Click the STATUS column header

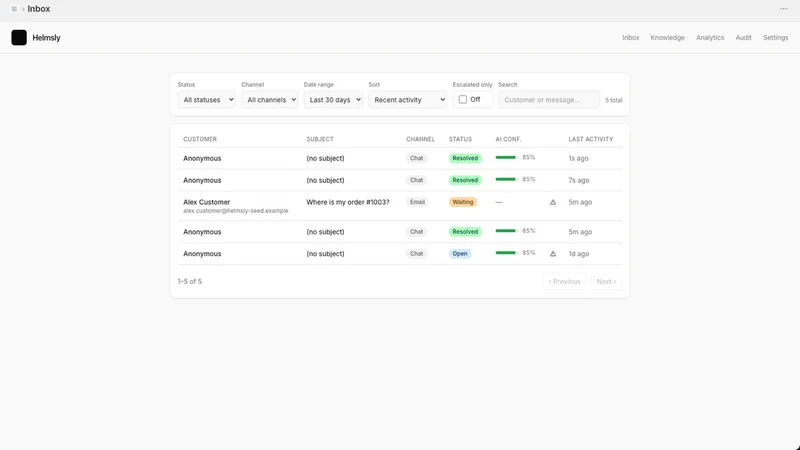460,139
